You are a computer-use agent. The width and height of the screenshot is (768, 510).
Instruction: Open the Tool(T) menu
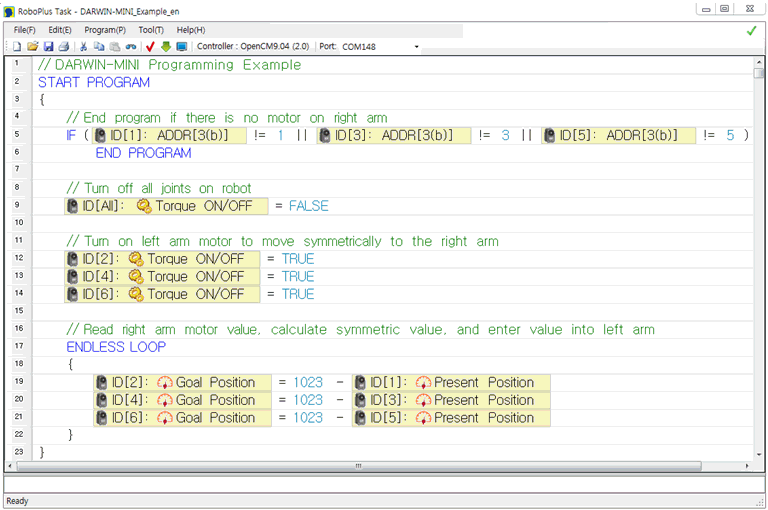[151, 30]
